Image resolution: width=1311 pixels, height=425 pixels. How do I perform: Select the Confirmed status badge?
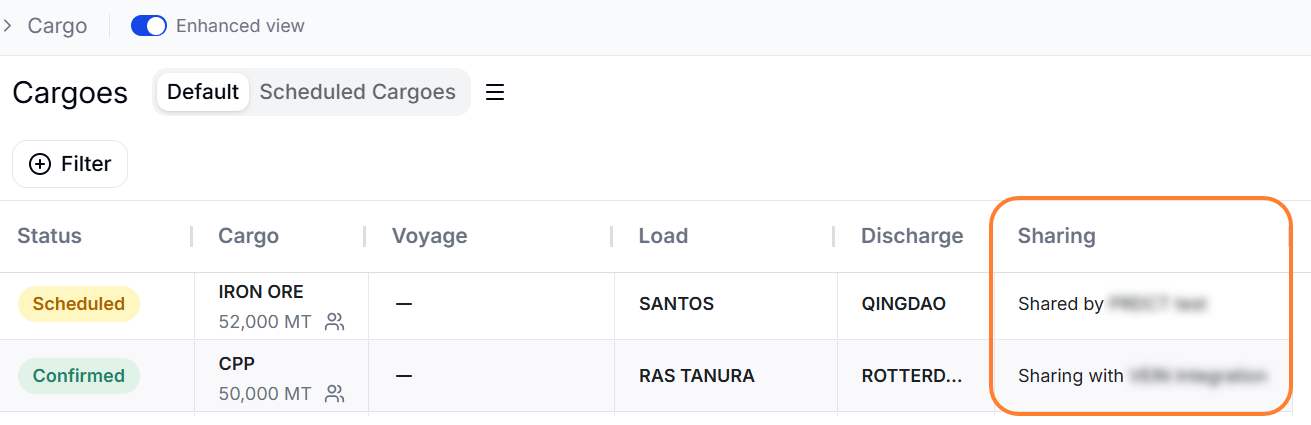click(79, 376)
